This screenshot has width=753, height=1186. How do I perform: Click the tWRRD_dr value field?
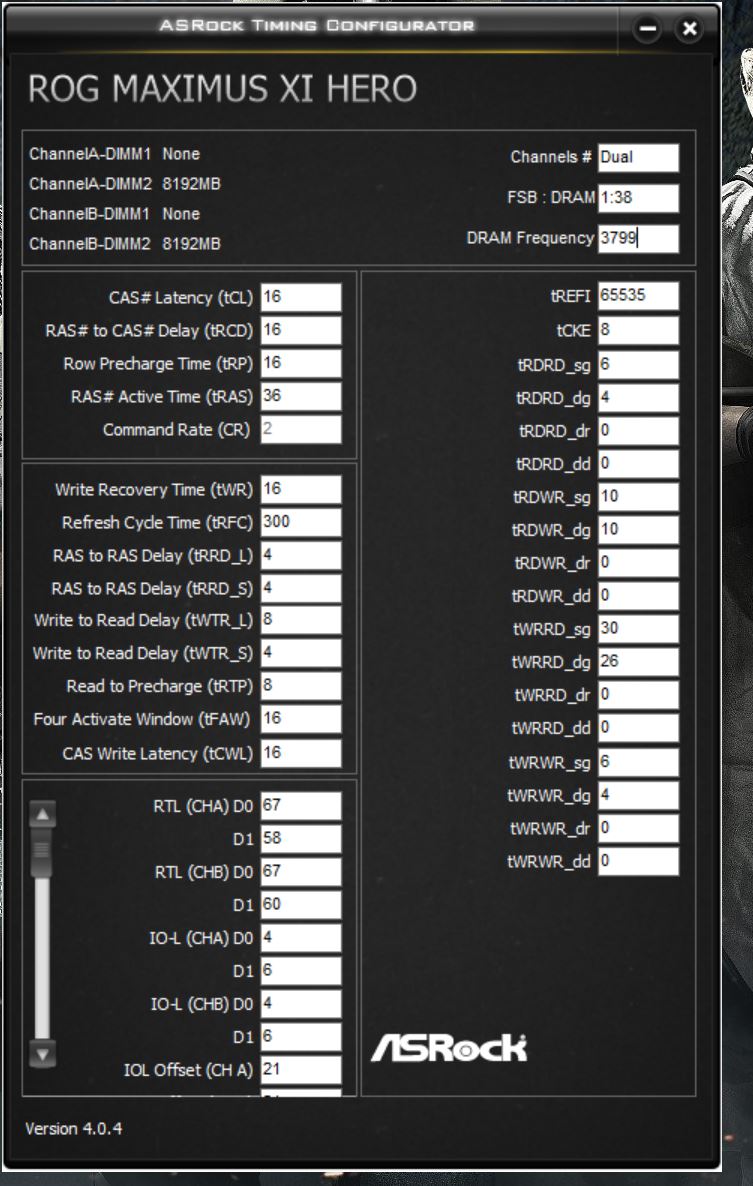(638, 695)
